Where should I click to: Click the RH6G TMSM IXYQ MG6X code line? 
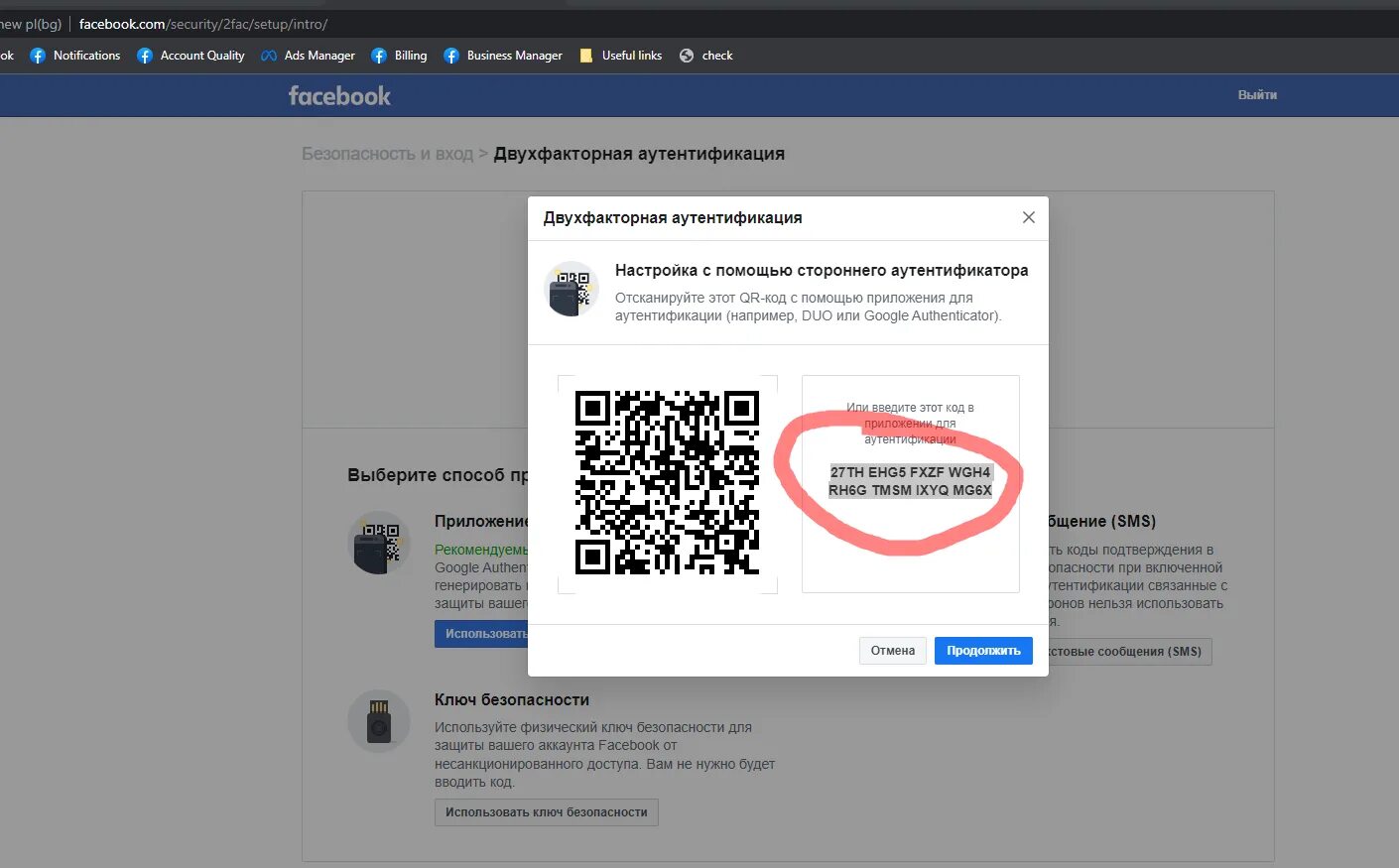click(x=910, y=490)
